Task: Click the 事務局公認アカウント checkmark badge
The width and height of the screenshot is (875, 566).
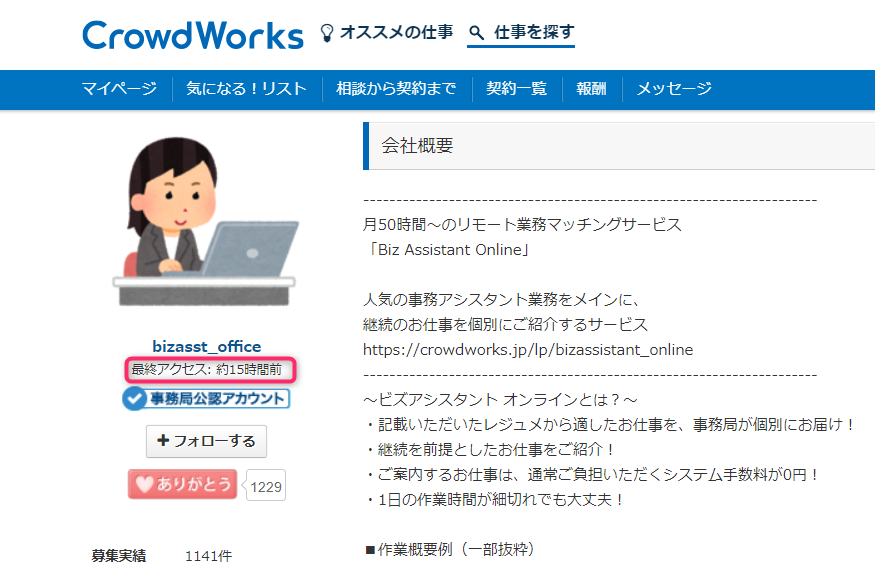Action: pyautogui.click(x=205, y=399)
